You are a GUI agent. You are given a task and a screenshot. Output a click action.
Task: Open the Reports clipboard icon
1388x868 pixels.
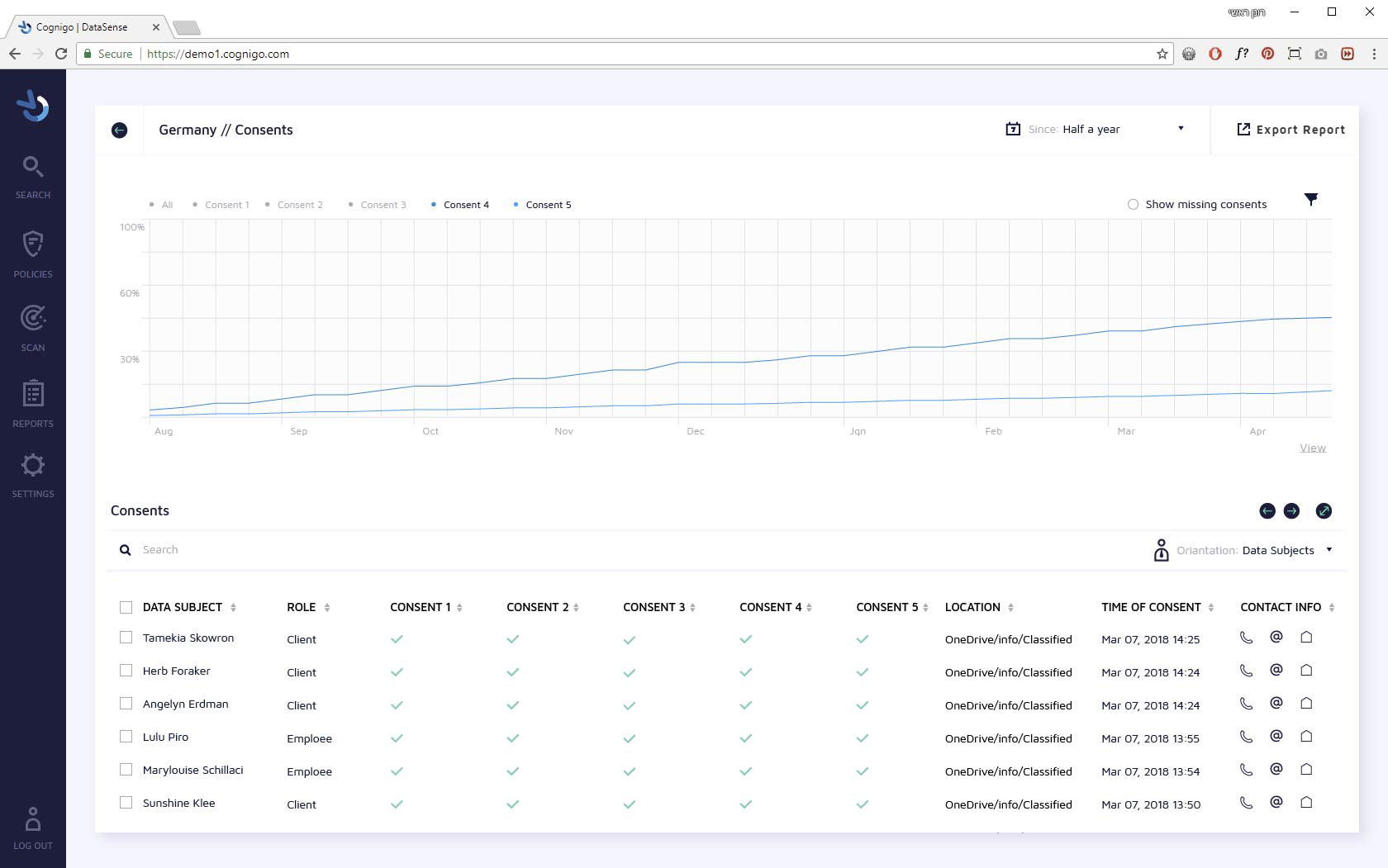coord(33,394)
